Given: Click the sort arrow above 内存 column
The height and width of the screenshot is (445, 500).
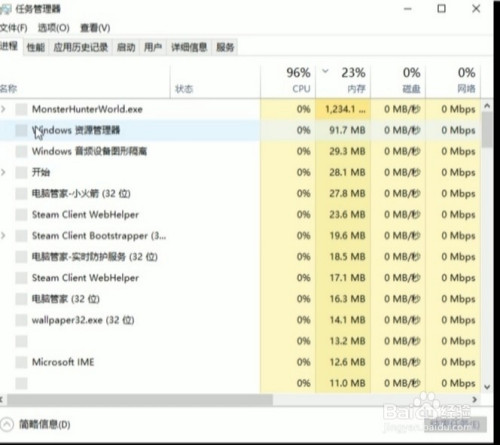Looking at the screenshot, I should click(x=325, y=71).
